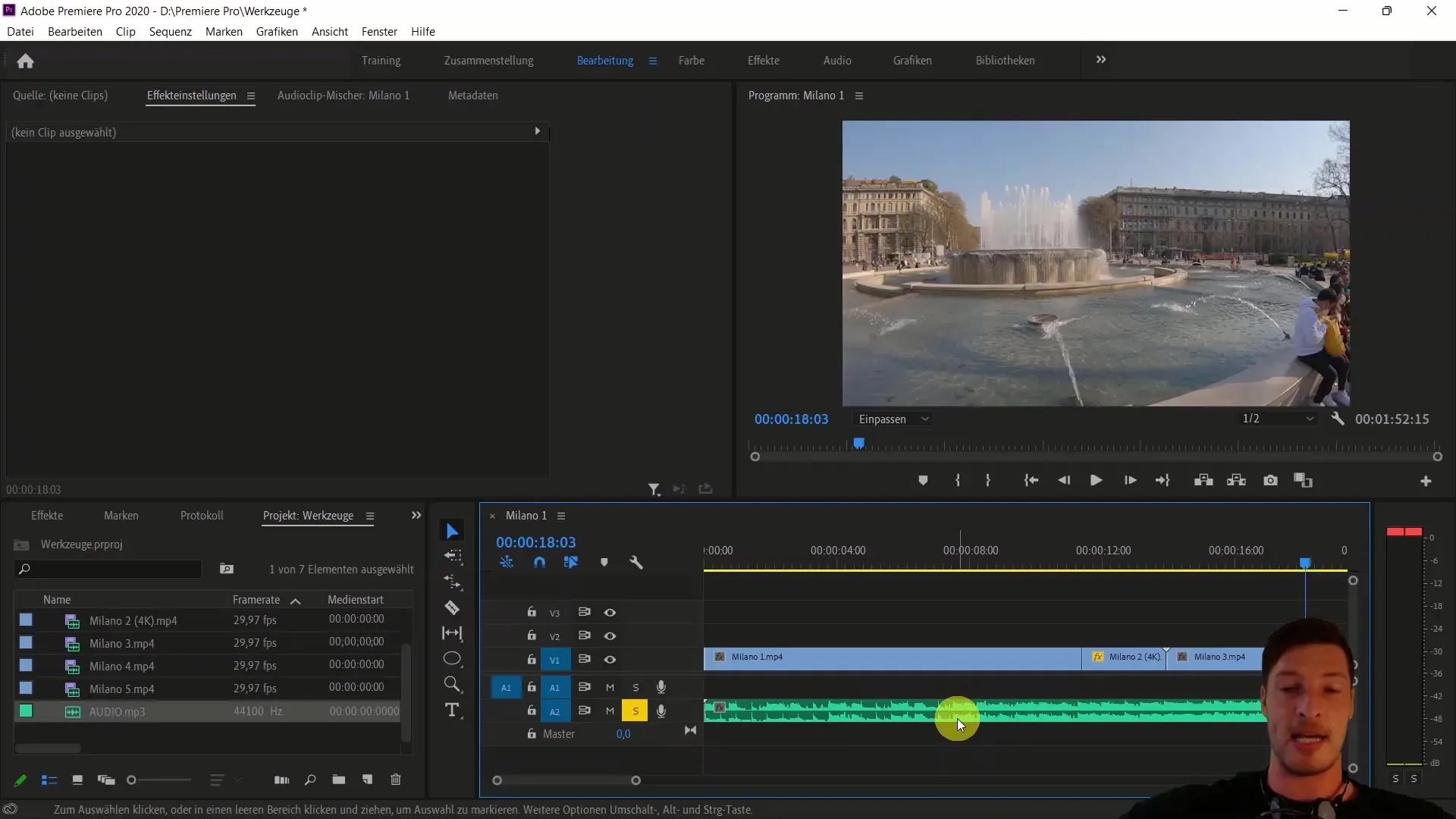Click Mark In button
Image resolution: width=1456 pixels, height=819 pixels.
point(958,480)
